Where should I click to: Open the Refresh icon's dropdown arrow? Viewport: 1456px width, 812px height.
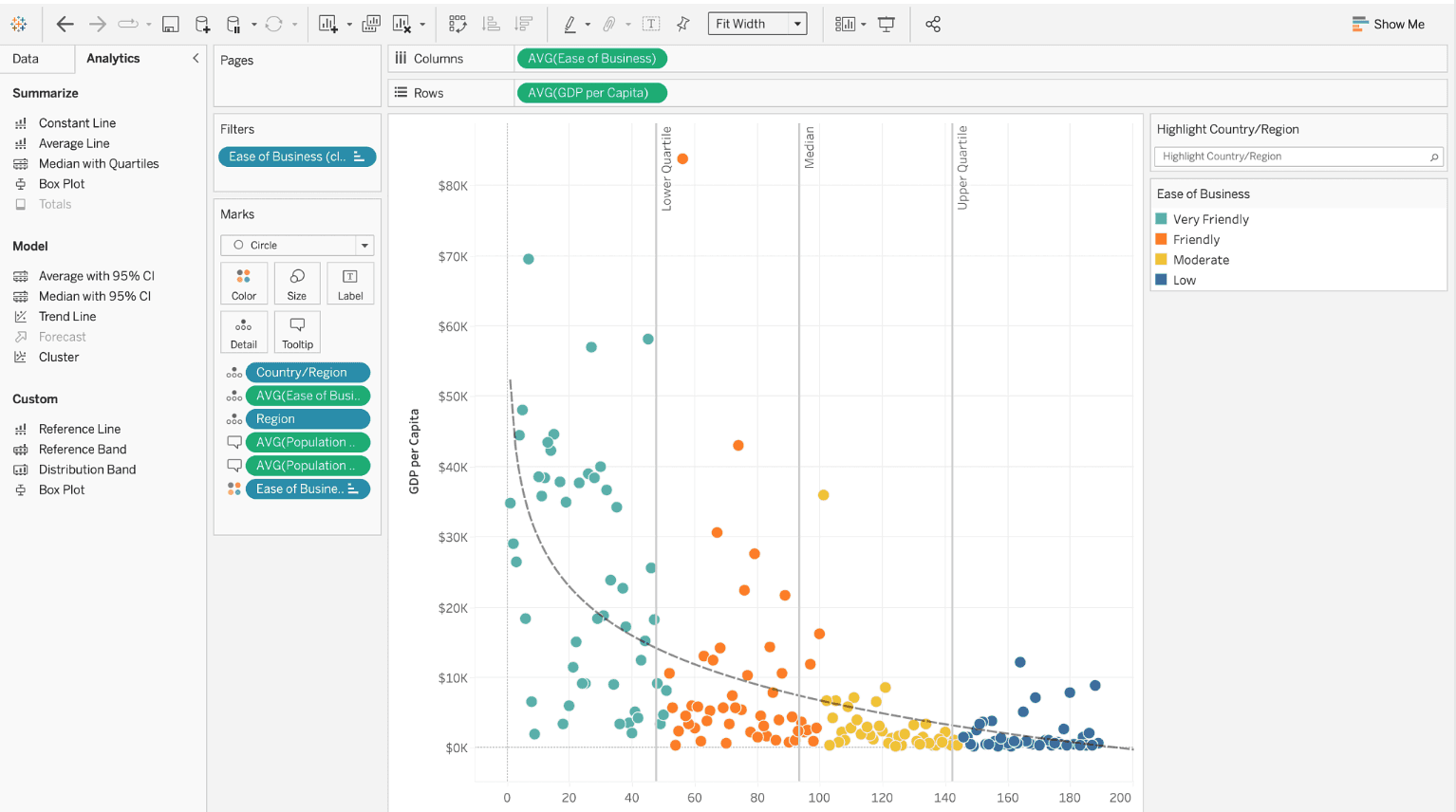(x=295, y=25)
